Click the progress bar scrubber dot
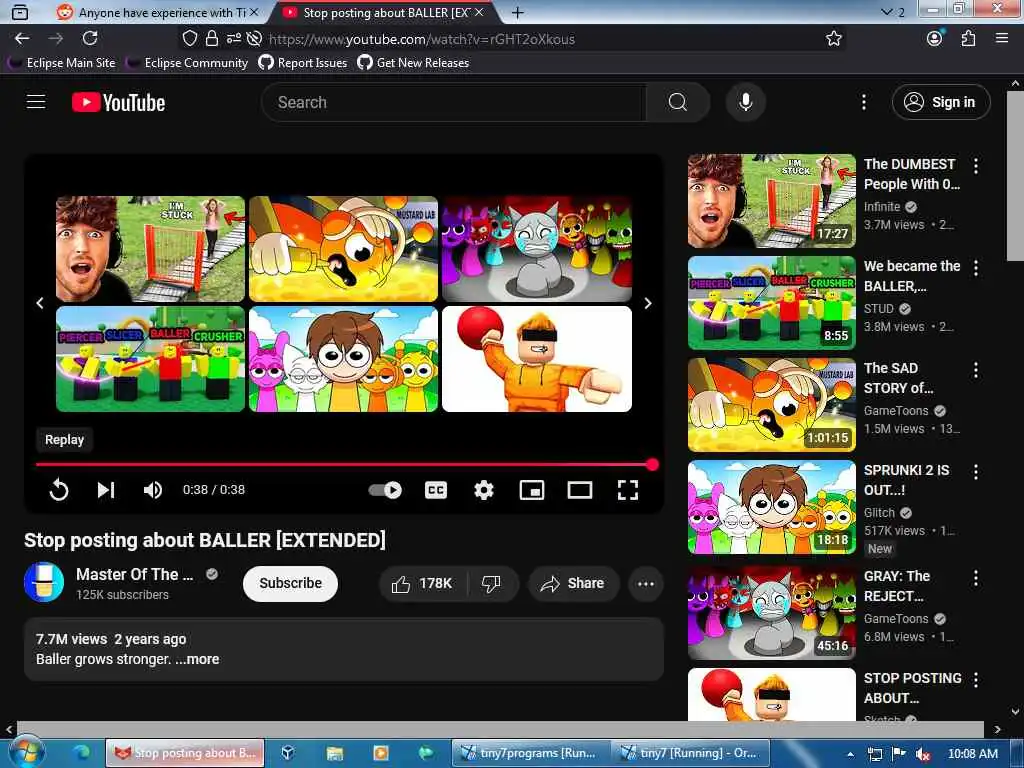Viewport: 1024px width, 768px height. pyautogui.click(x=652, y=464)
